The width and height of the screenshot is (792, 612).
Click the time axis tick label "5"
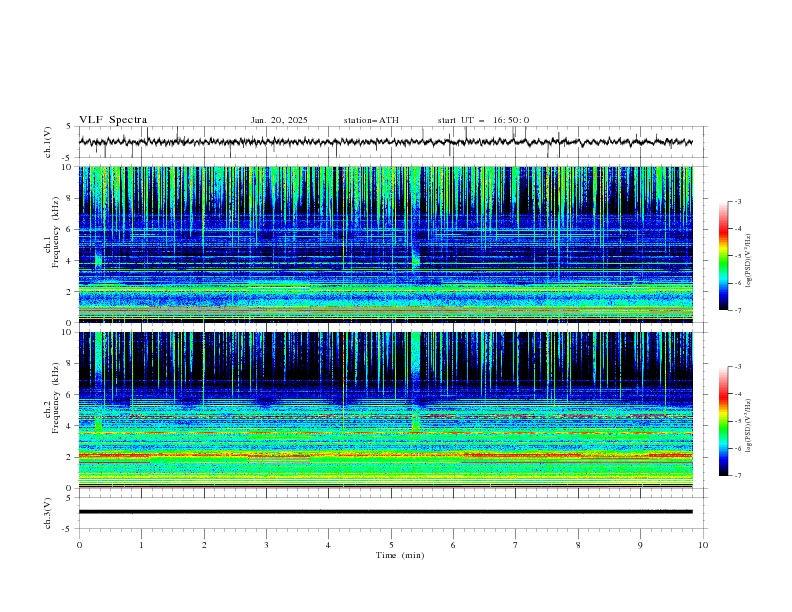click(x=391, y=545)
